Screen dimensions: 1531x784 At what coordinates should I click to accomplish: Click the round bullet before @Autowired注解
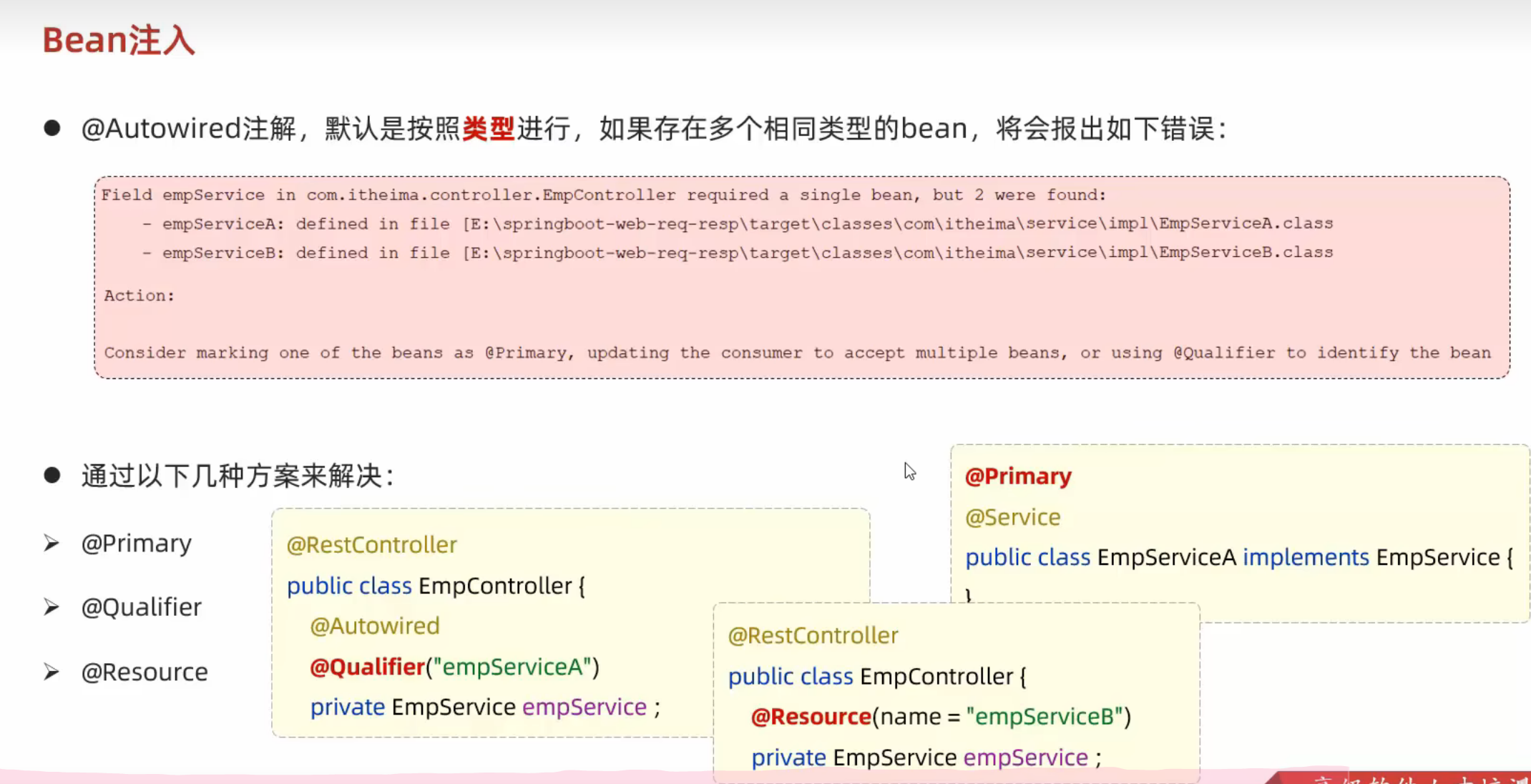(52, 128)
